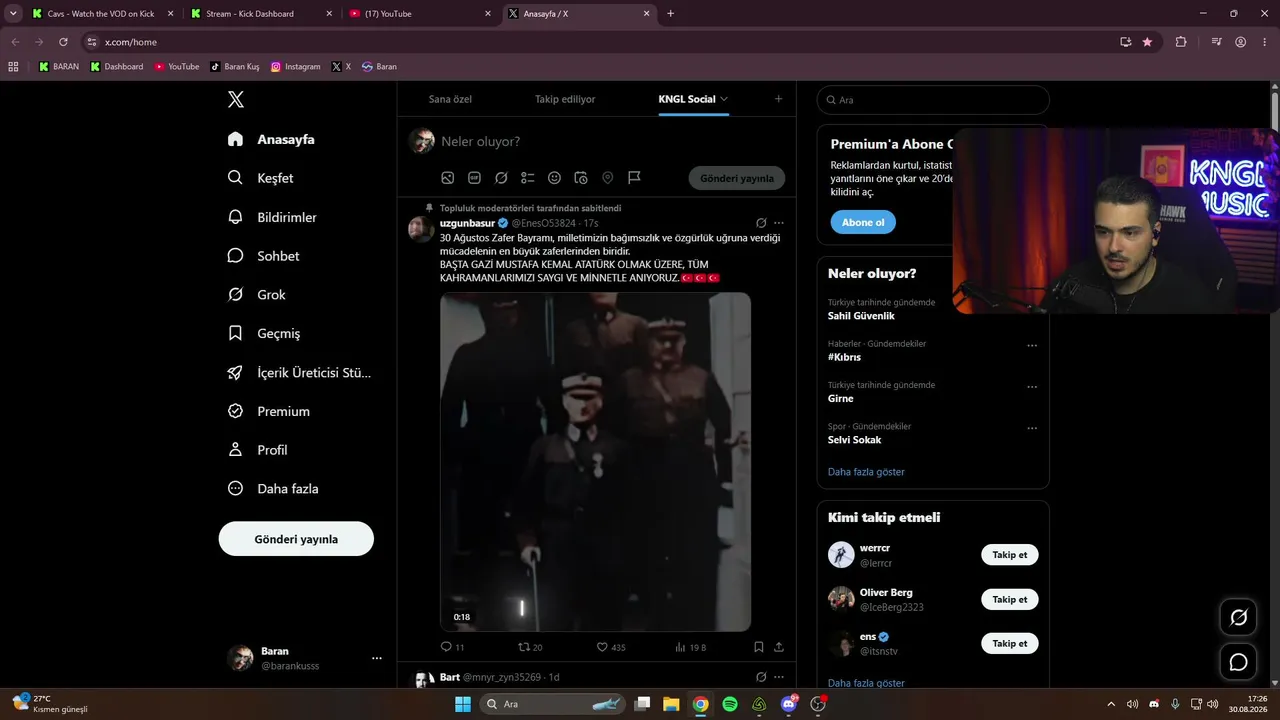Switch to Sana özel tab
The width and height of the screenshot is (1280, 720).
[x=450, y=99]
